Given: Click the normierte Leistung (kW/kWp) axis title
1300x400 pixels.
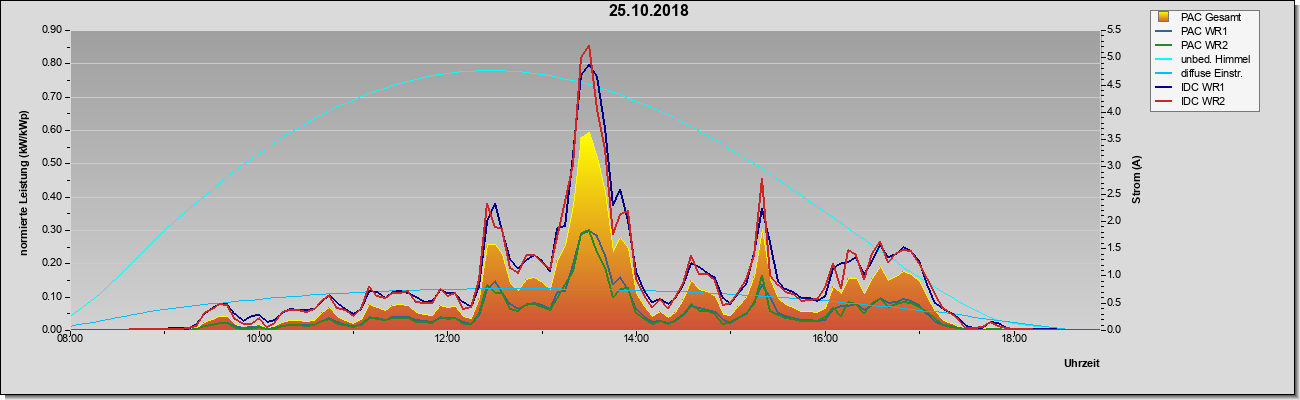Looking at the screenshot, I should (x=23, y=180).
